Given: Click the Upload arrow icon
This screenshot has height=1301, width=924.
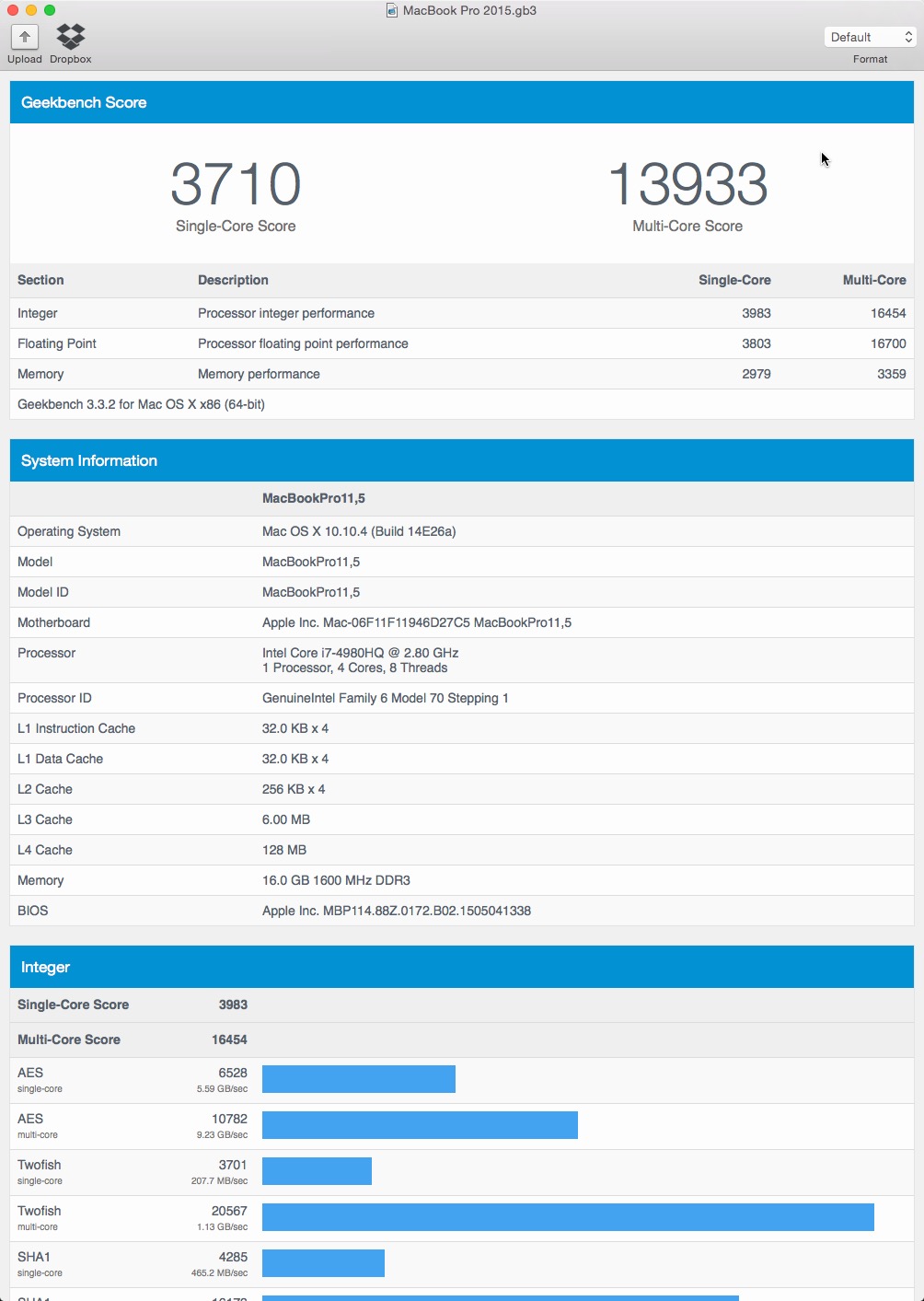Looking at the screenshot, I should [x=25, y=37].
